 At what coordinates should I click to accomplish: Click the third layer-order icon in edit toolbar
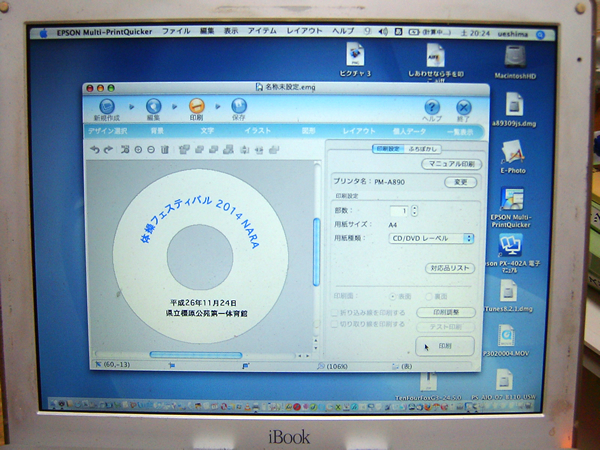point(214,150)
